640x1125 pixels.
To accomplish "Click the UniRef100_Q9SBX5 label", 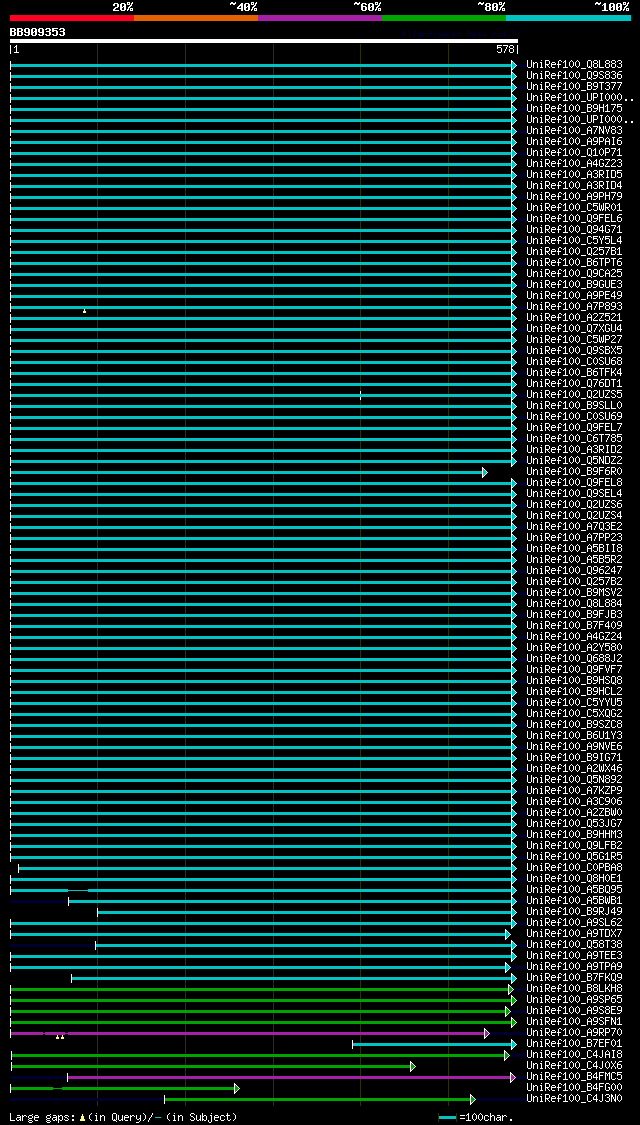I will [574, 350].
